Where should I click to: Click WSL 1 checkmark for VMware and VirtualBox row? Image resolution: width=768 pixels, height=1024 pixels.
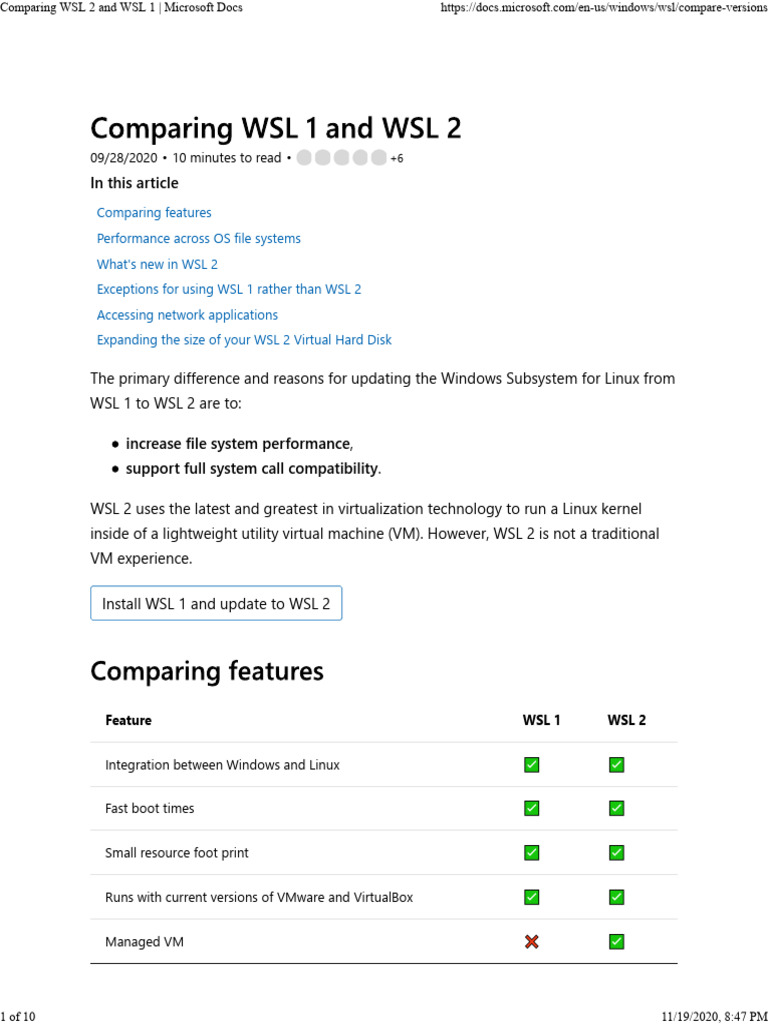tap(531, 897)
